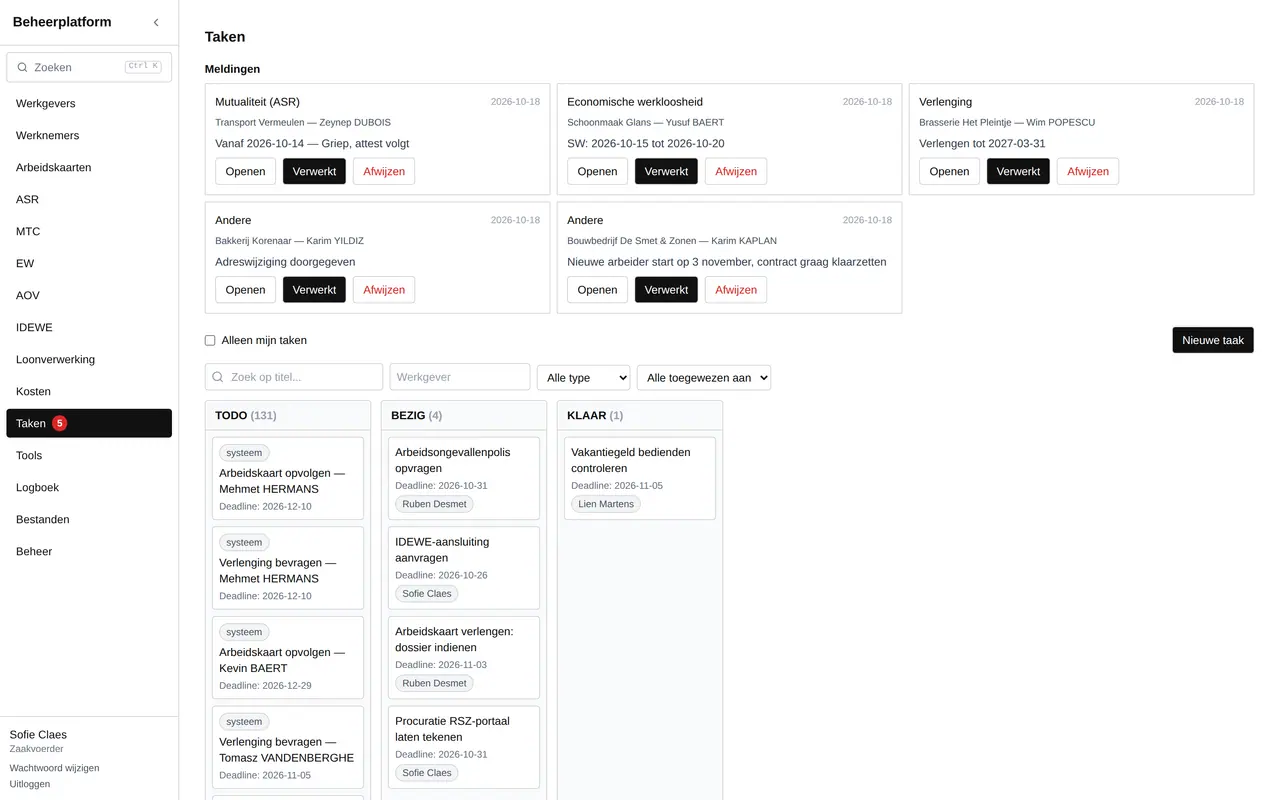The width and height of the screenshot is (1280, 800).
Task: Click the red 5 badge on Taken
Action: (x=59, y=423)
